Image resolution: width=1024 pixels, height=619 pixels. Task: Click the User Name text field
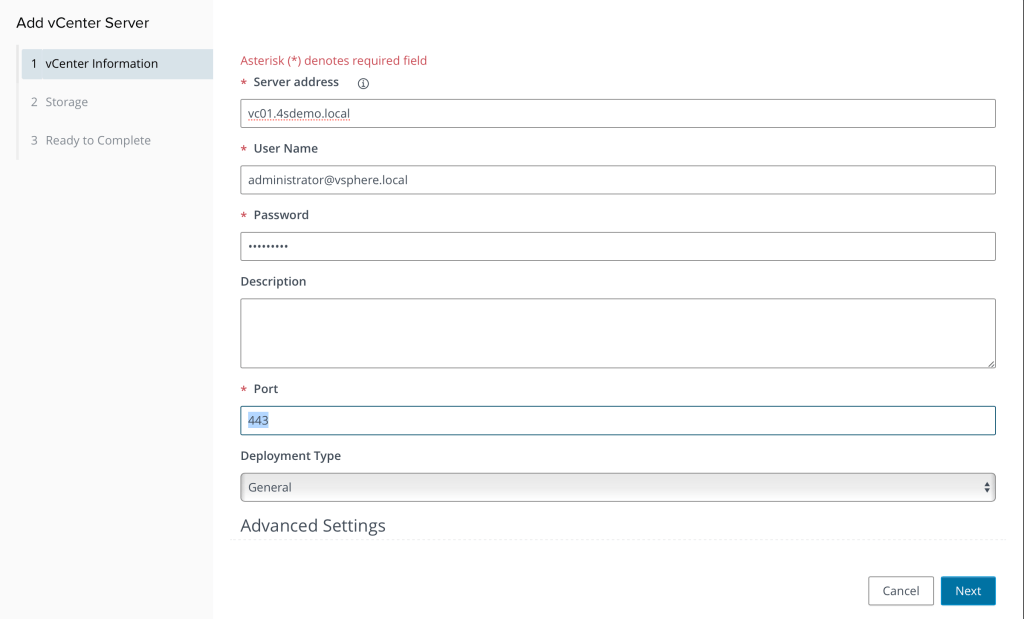tap(617, 180)
